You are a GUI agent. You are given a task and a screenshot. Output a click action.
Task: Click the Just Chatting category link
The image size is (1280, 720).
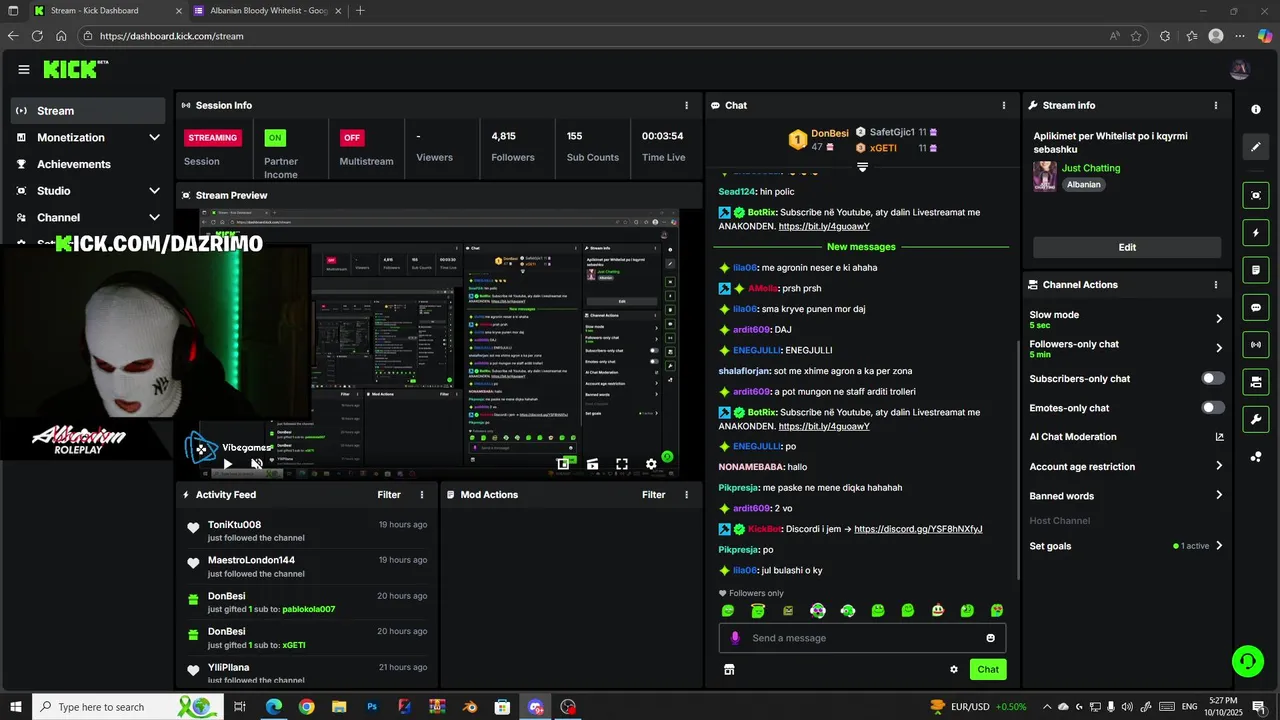(1091, 168)
